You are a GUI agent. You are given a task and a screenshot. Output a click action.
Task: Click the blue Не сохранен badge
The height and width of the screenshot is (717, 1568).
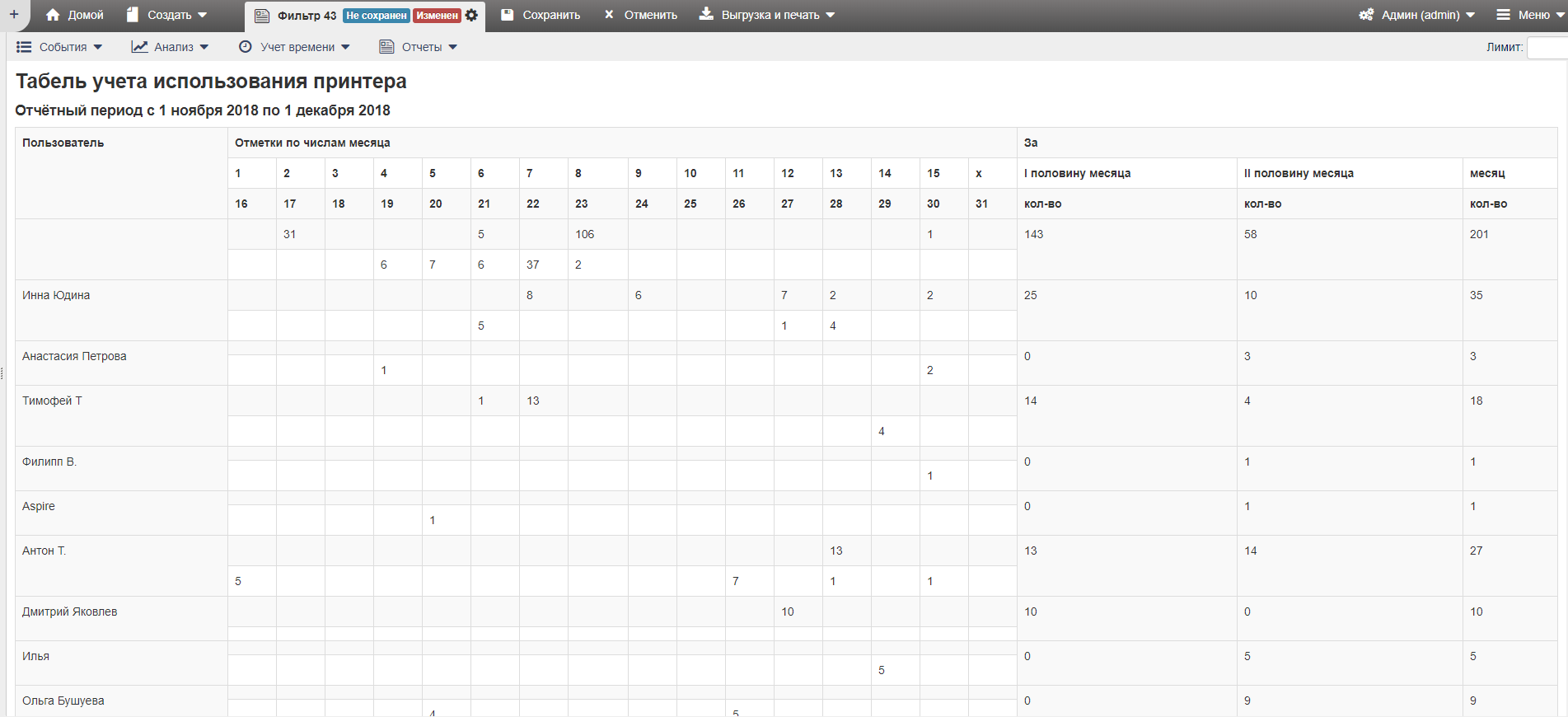376,16
